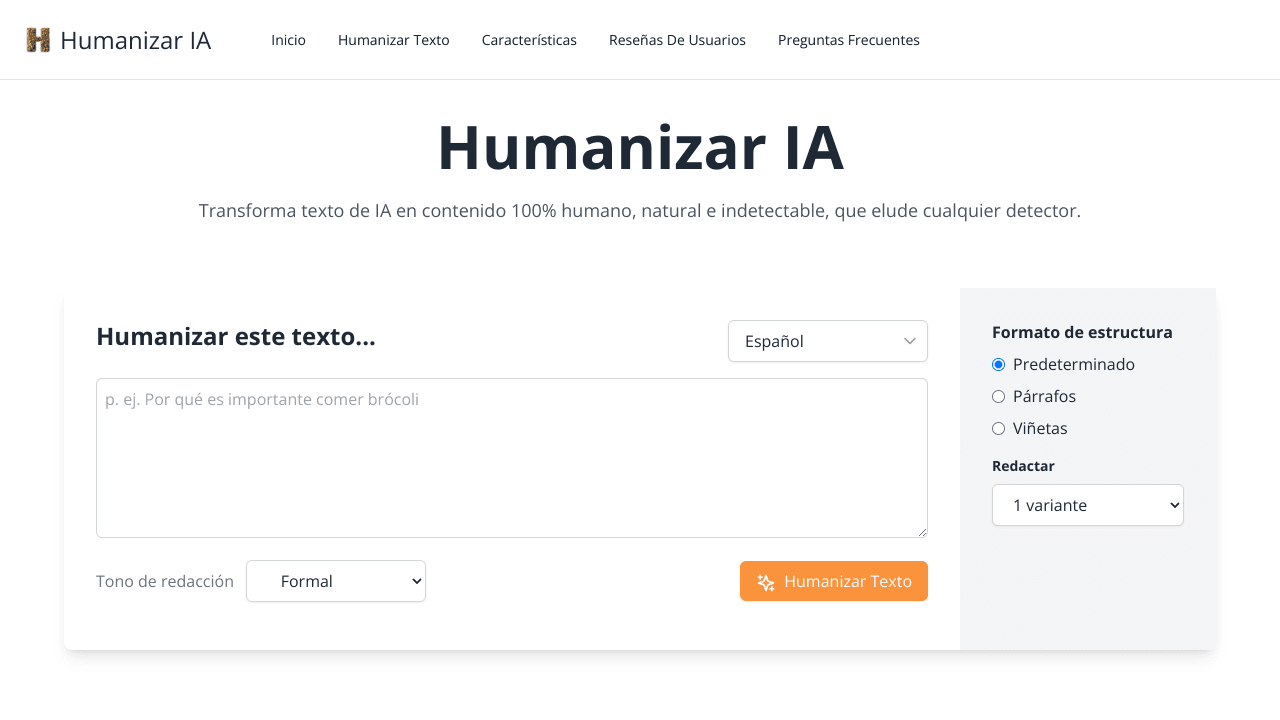Open Características in the navigation
The height and width of the screenshot is (720, 1280).
tap(529, 40)
